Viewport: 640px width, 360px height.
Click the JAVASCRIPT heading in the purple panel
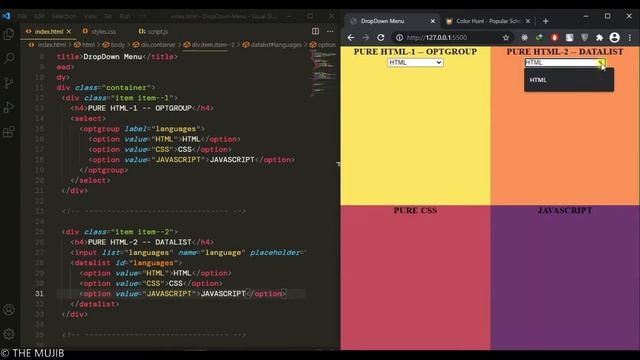(565, 211)
